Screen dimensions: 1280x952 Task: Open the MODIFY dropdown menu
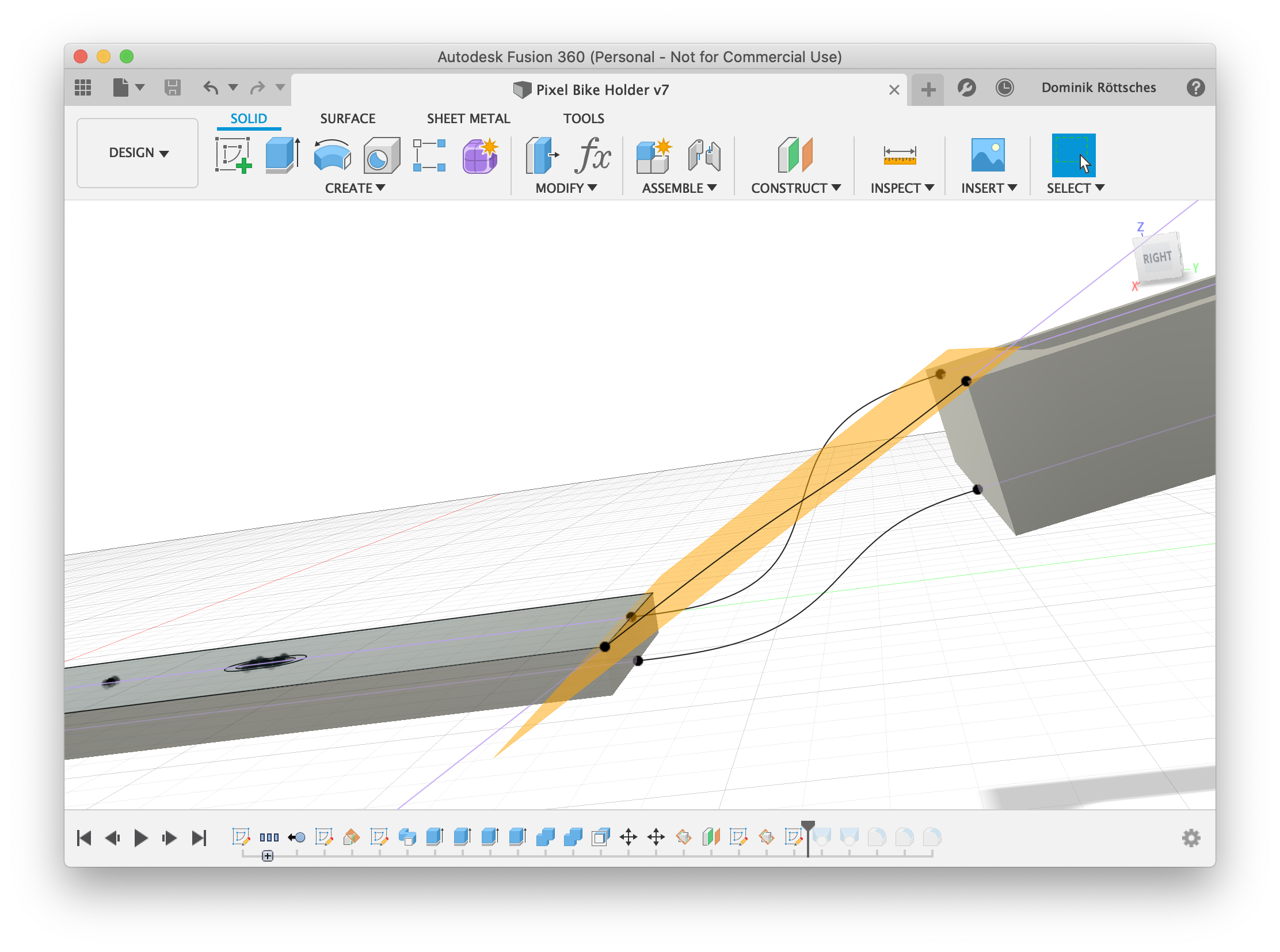click(x=566, y=188)
